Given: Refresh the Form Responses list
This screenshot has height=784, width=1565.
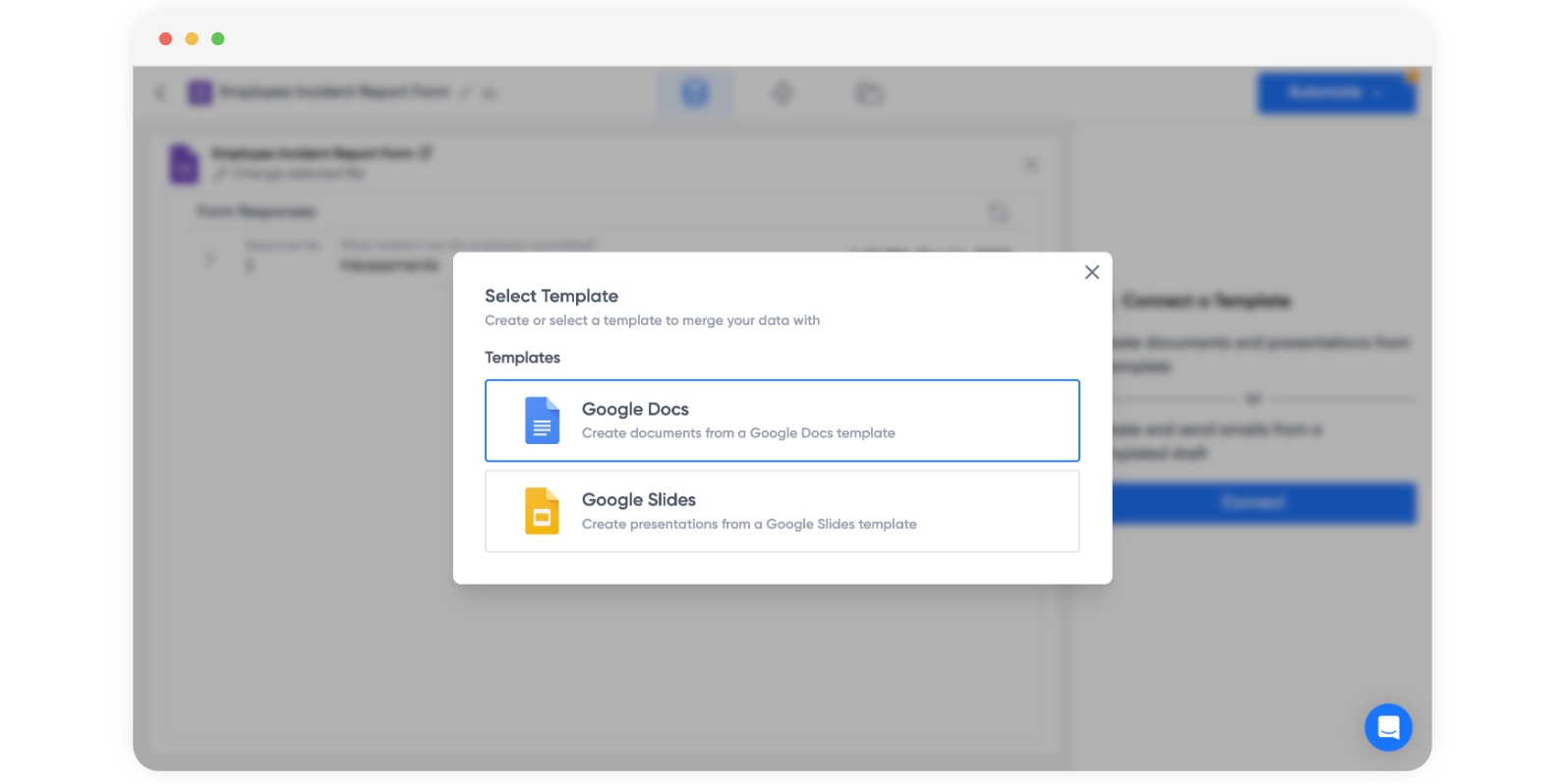Looking at the screenshot, I should pyautogui.click(x=998, y=213).
